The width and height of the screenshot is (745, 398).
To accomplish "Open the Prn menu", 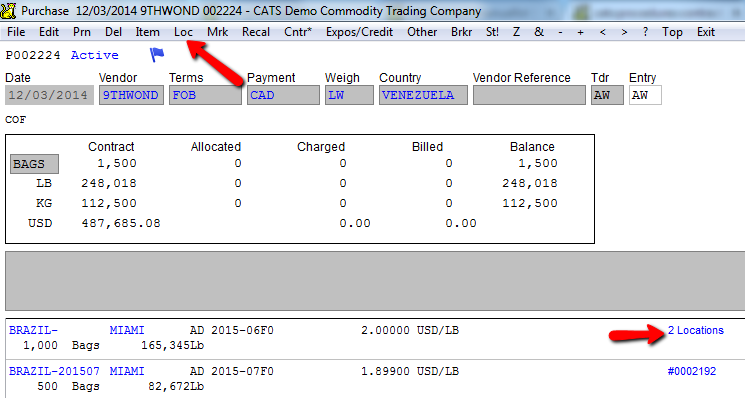I will (x=82, y=32).
